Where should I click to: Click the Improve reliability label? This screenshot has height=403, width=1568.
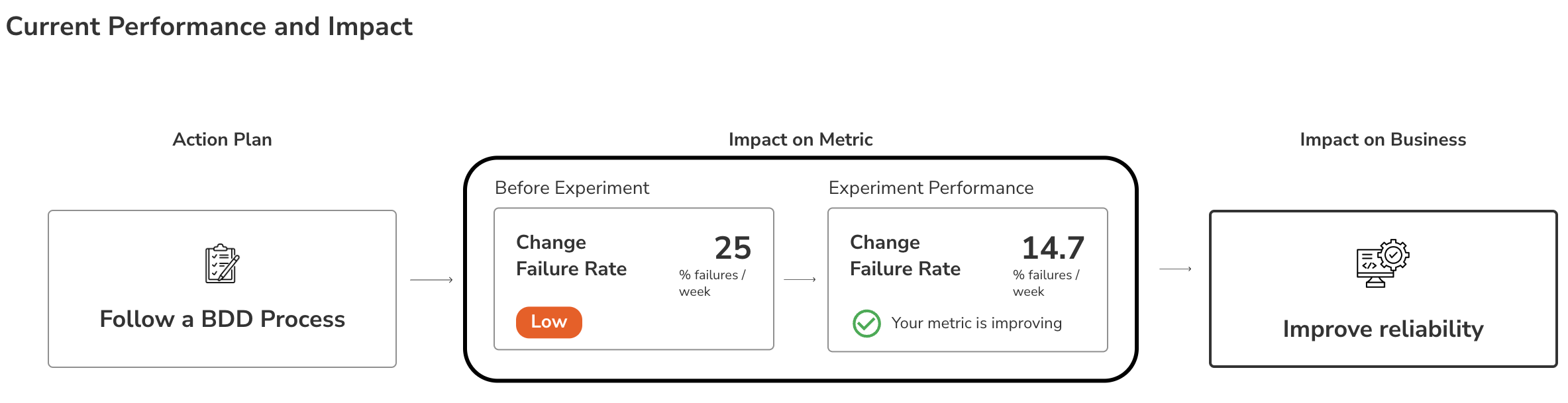pyautogui.click(x=1383, y=329)
